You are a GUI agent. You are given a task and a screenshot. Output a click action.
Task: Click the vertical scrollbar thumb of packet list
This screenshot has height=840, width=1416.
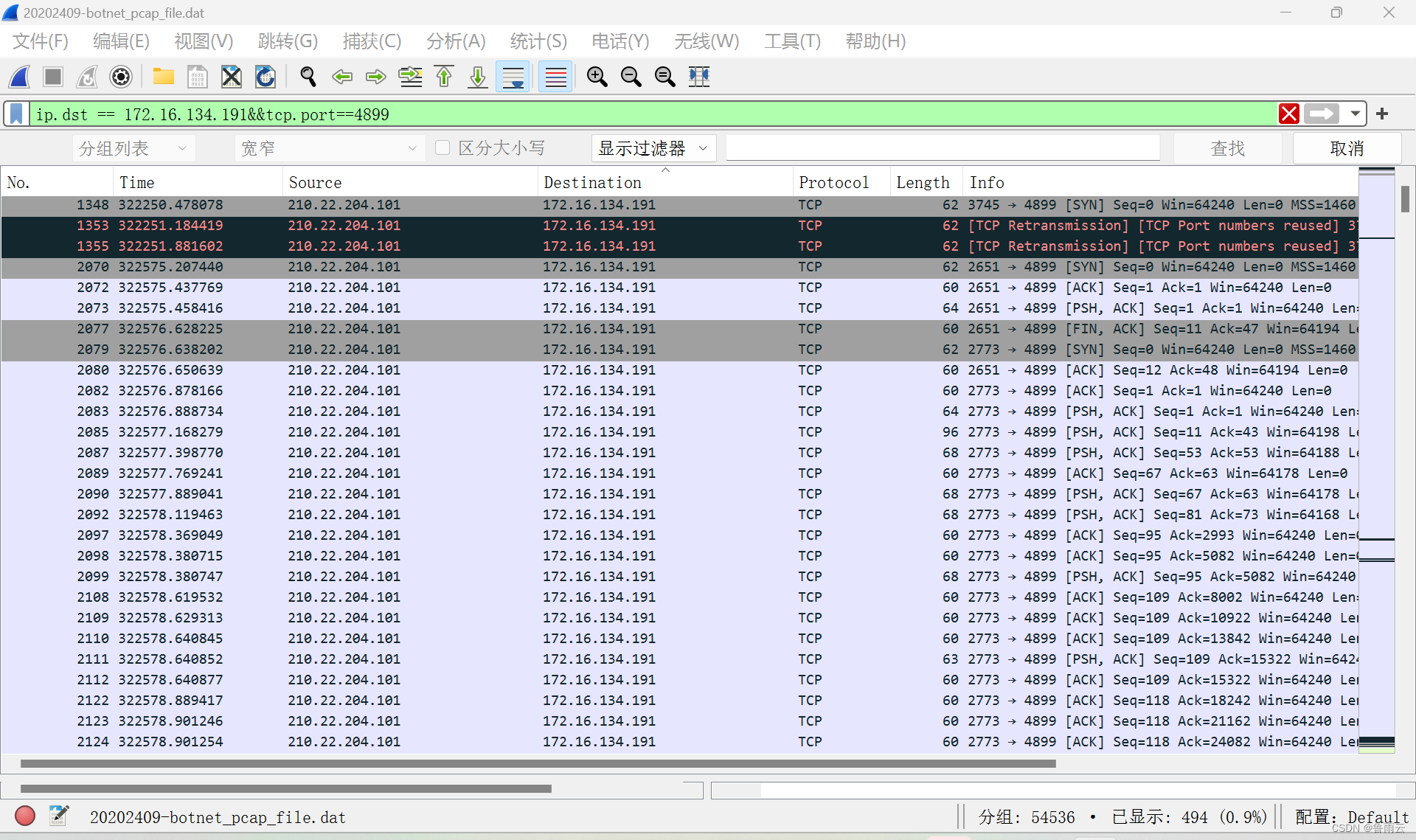(1406, 199)
